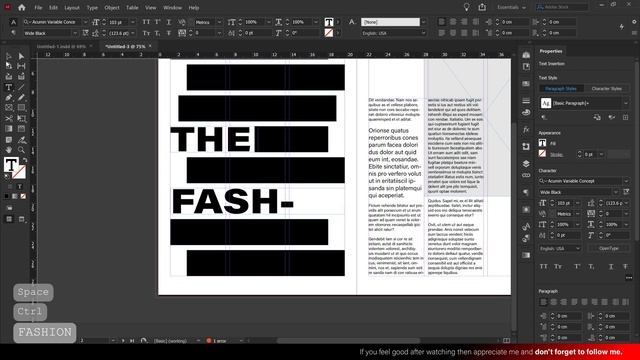The width and height of the screenshot is (640, 360).
Task: Open the Essentials workspace dropdown
Action: (511, 7)
